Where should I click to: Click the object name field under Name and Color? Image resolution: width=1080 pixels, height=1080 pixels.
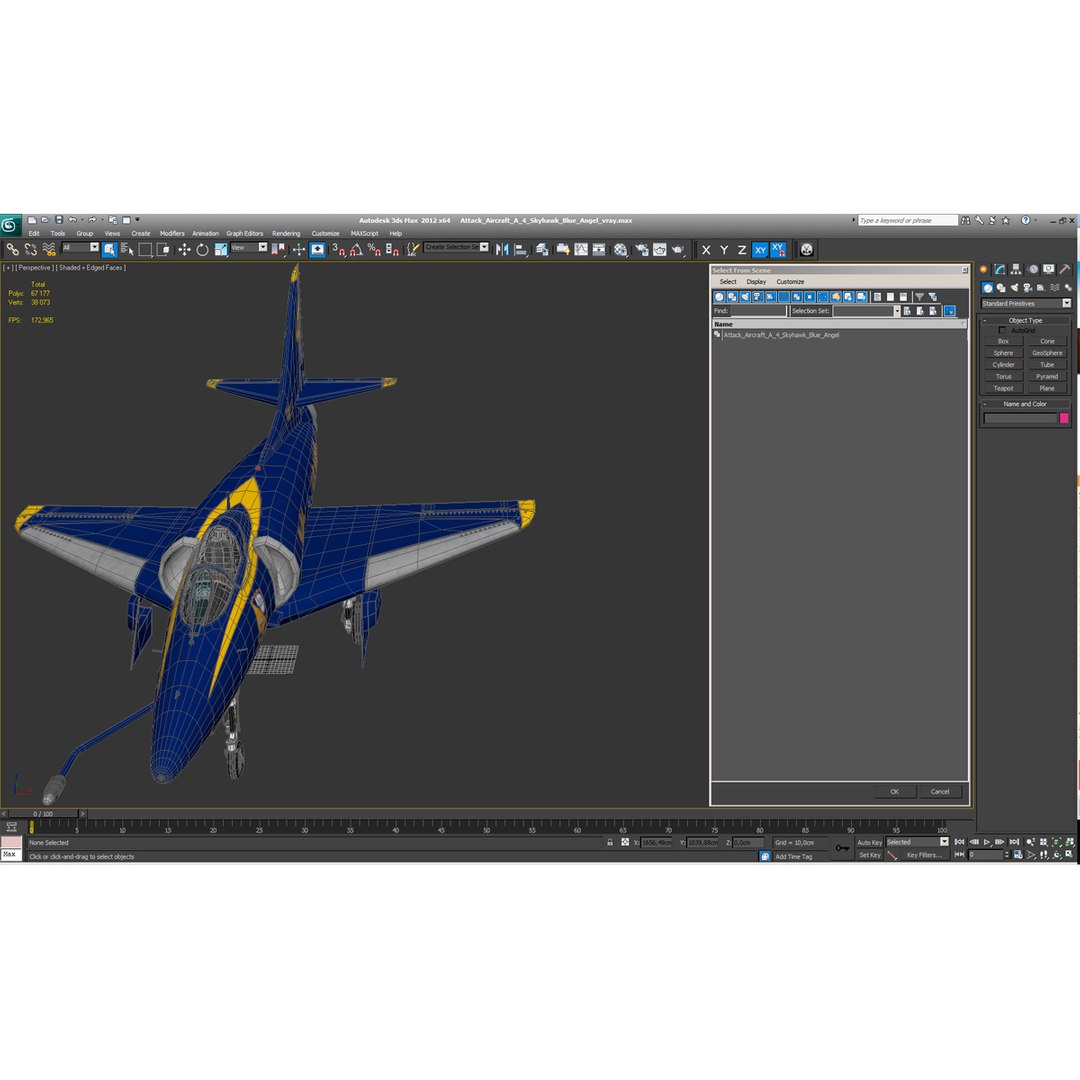point(1020,418)
